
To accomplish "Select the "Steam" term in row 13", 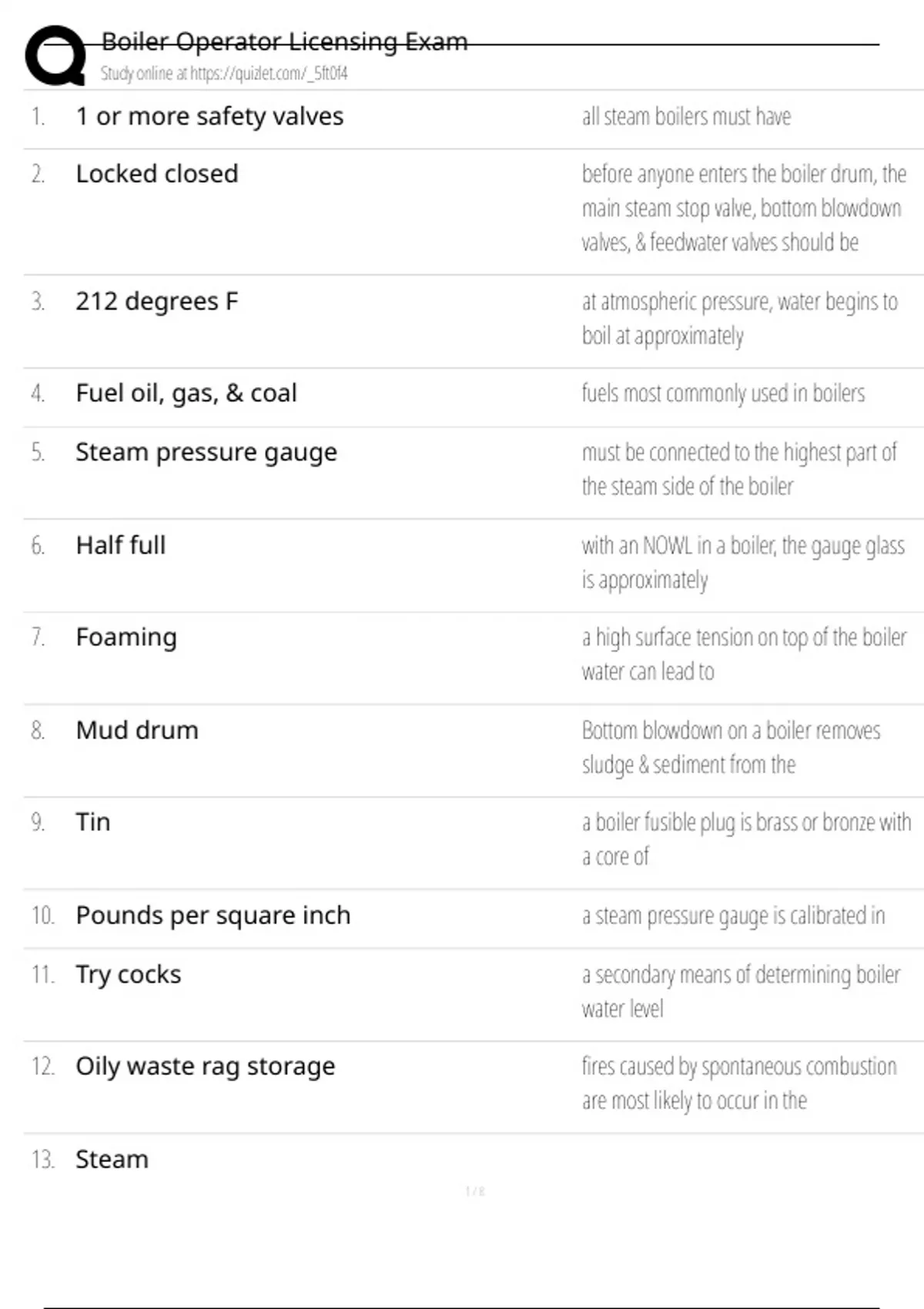I will pyautogui.click(x=112, y=1159).
